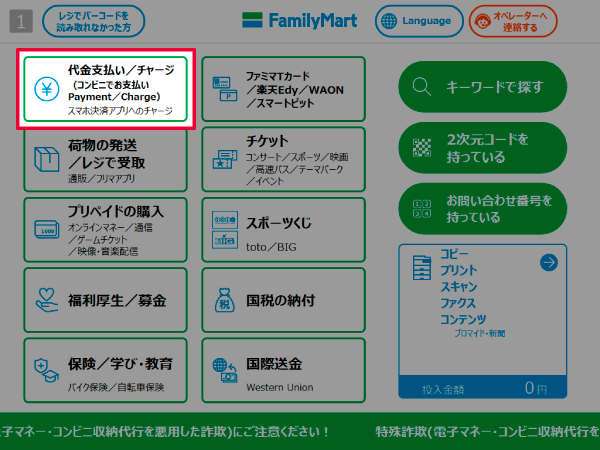
Task: Select 保険／学び・教育 option
Action: tap(106, 370)
